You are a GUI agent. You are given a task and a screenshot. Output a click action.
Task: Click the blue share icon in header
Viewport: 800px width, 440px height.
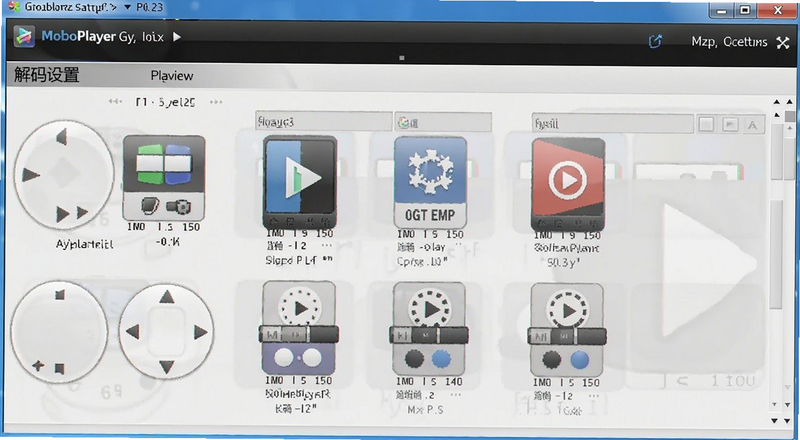point(655,41)
